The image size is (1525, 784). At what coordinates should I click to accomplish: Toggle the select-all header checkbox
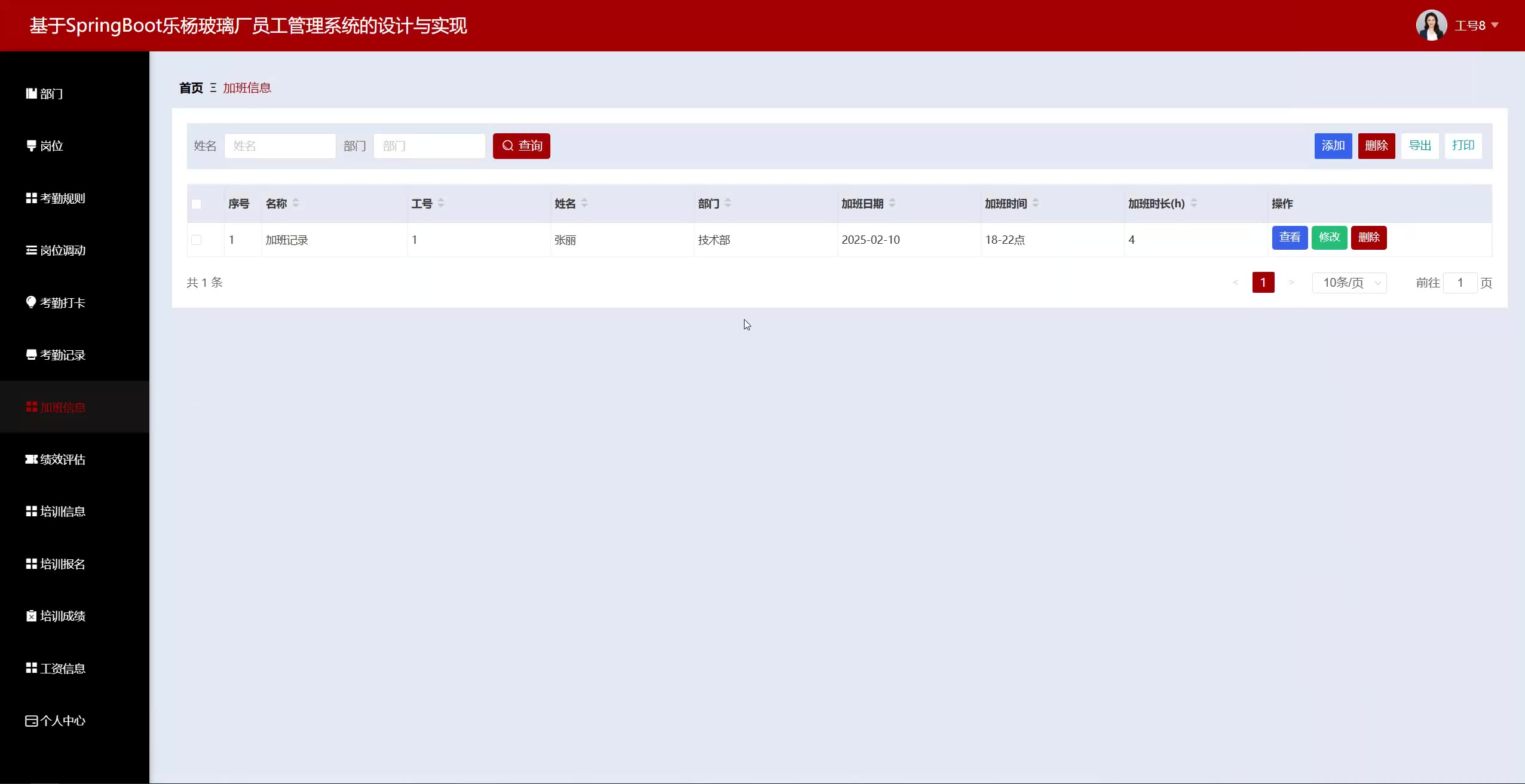pos(196,204)
